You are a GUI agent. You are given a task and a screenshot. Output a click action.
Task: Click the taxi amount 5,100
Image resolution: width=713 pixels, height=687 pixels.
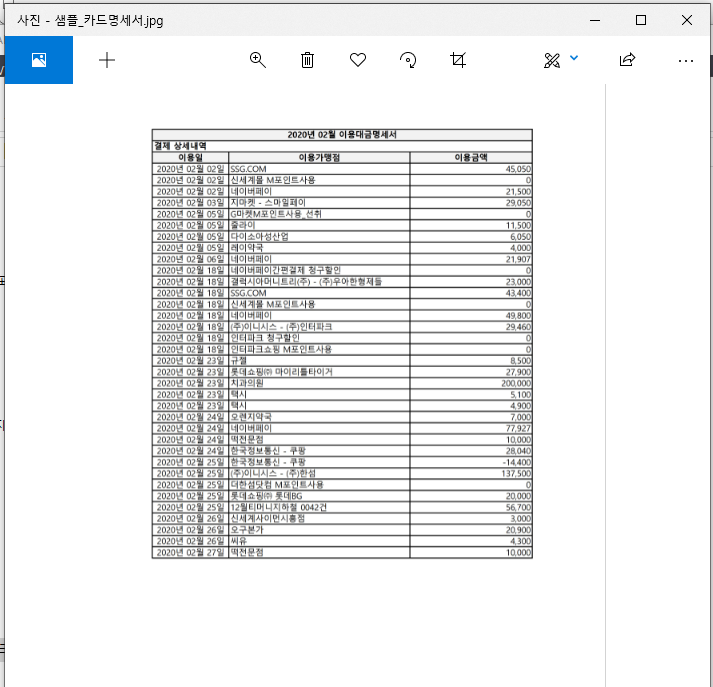[520, 395]
